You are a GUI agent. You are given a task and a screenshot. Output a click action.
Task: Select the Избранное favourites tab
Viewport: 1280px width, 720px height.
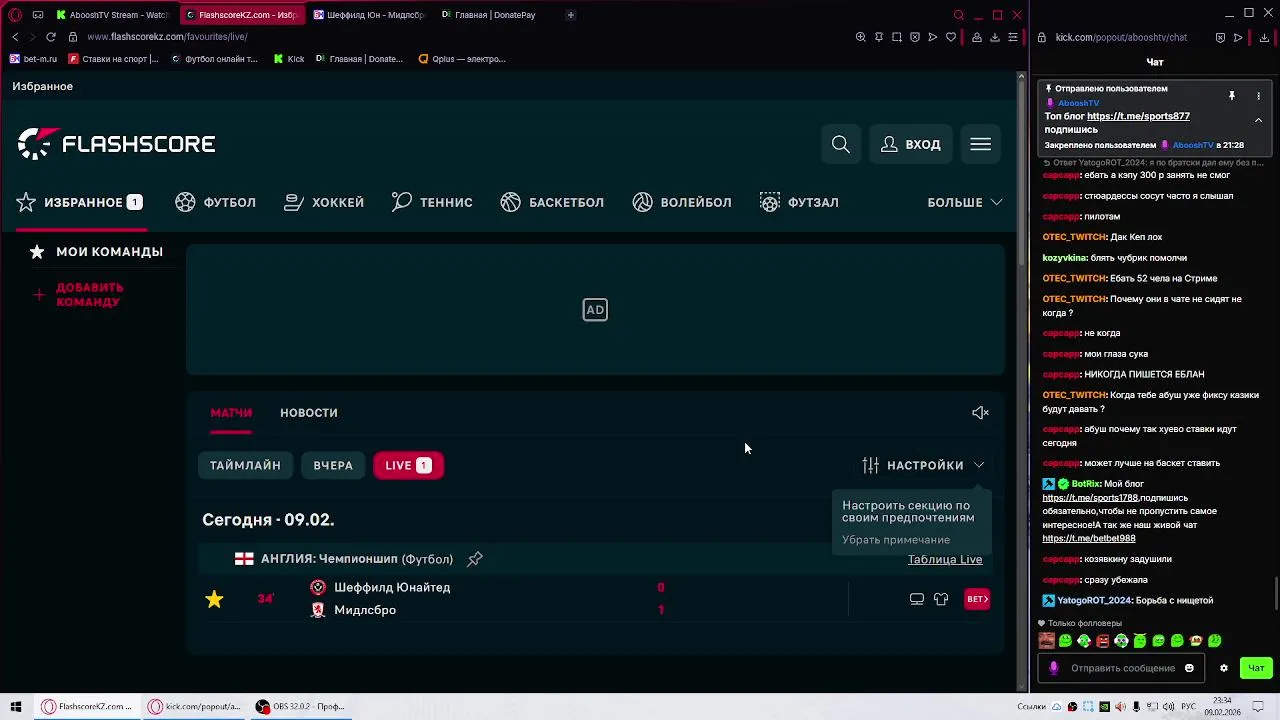[x=80, y=202]
